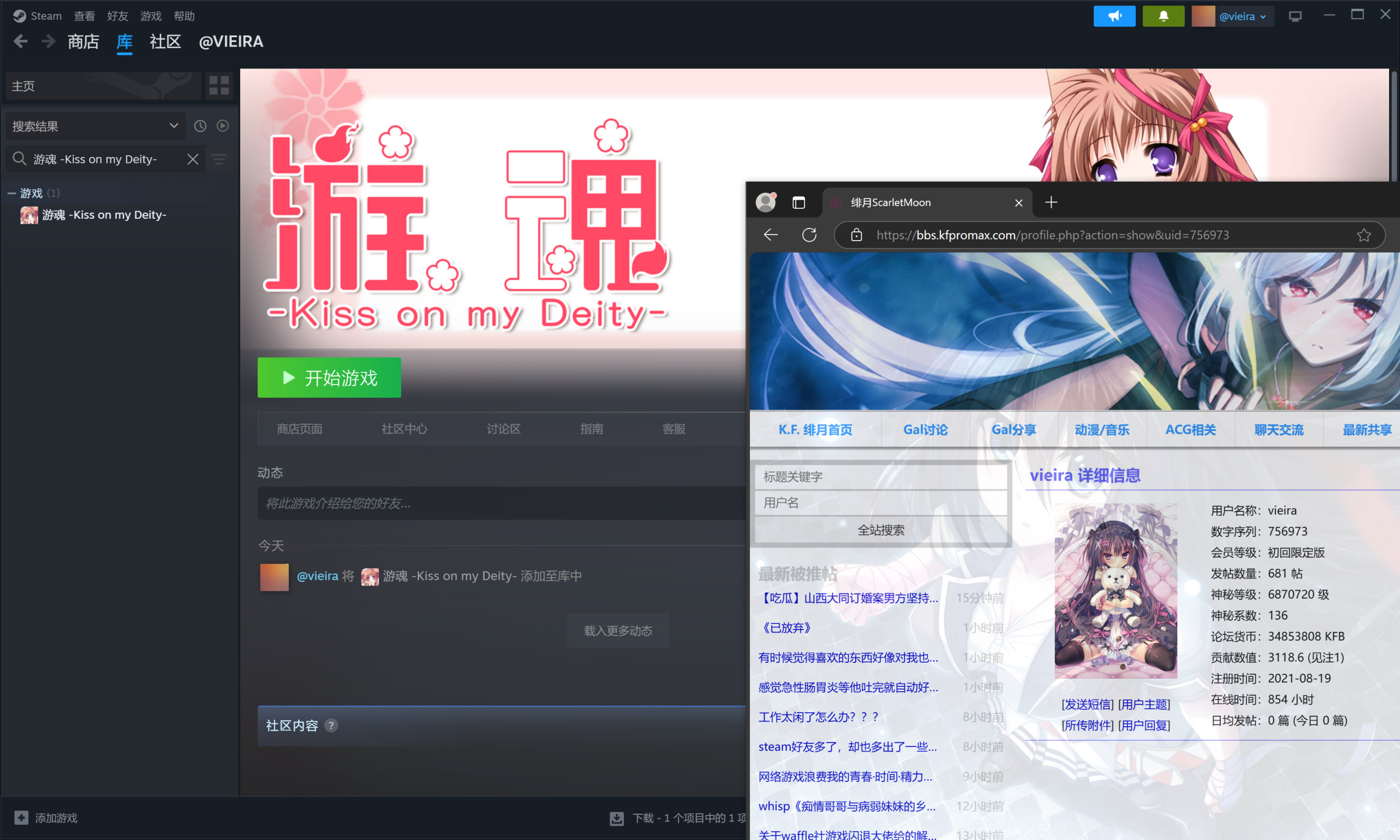Click the 用户名 search field
The width and height of the screenshot is (1400, 840).
click(881, 503)
